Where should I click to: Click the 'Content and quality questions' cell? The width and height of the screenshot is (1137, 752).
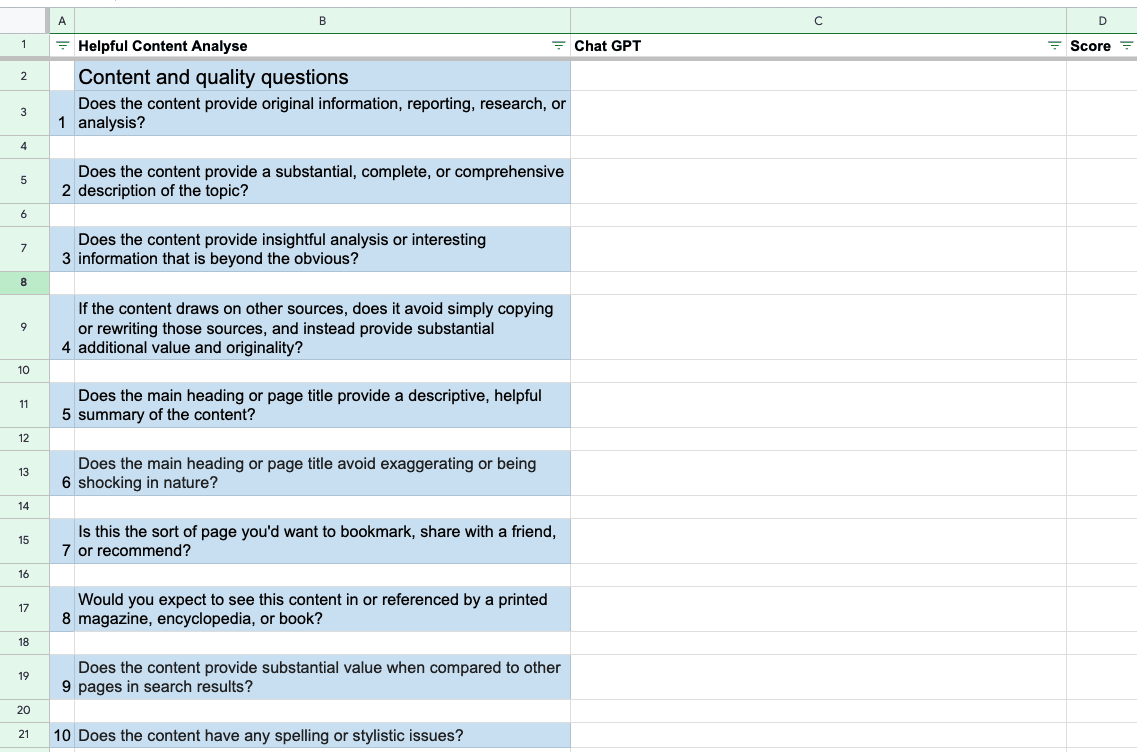(x=322, y=77)
